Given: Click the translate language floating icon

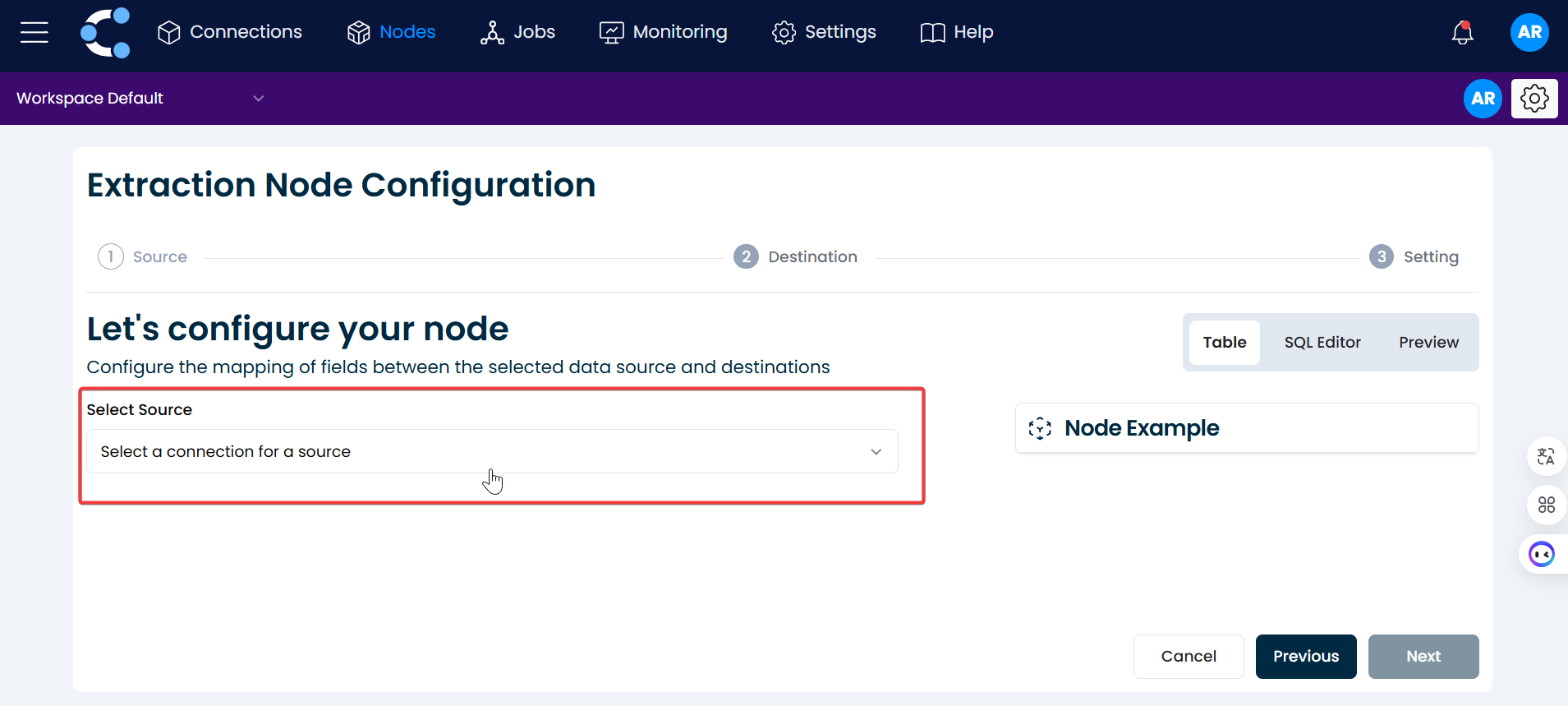Looking at the screenshot, I should (1546, 456).
